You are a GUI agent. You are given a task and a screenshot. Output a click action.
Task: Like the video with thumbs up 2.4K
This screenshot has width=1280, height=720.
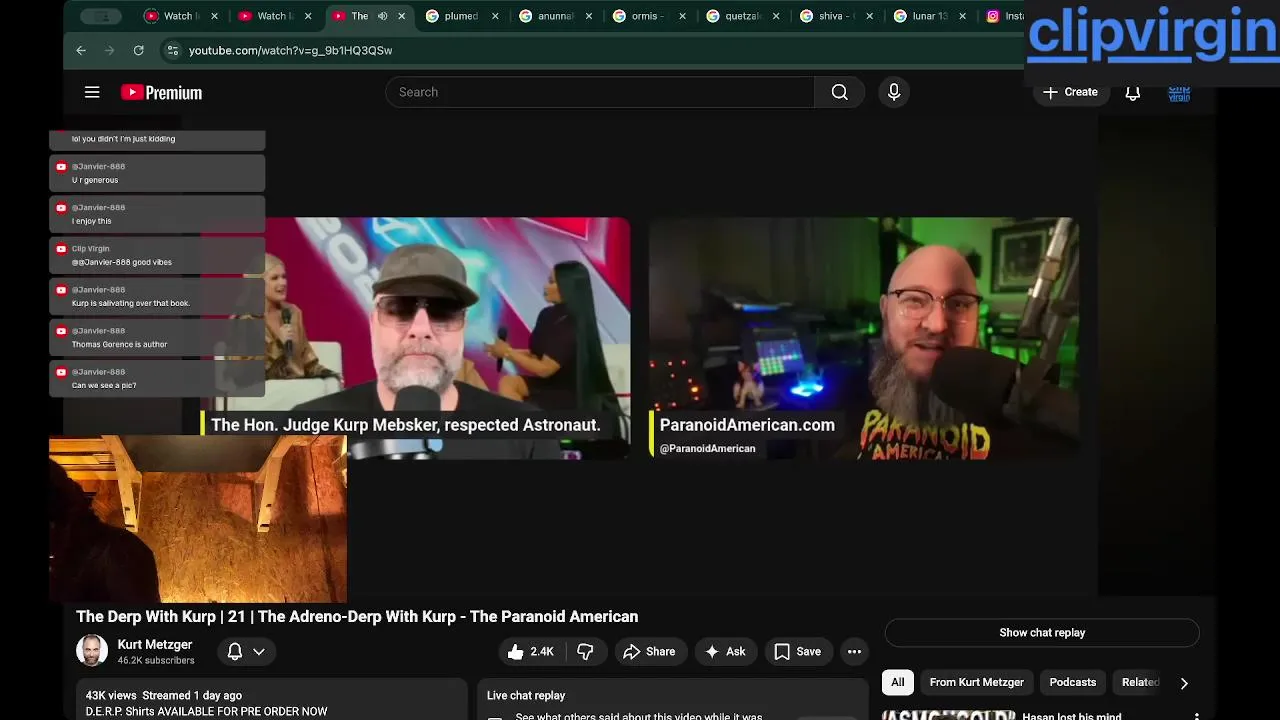point(531,652)
